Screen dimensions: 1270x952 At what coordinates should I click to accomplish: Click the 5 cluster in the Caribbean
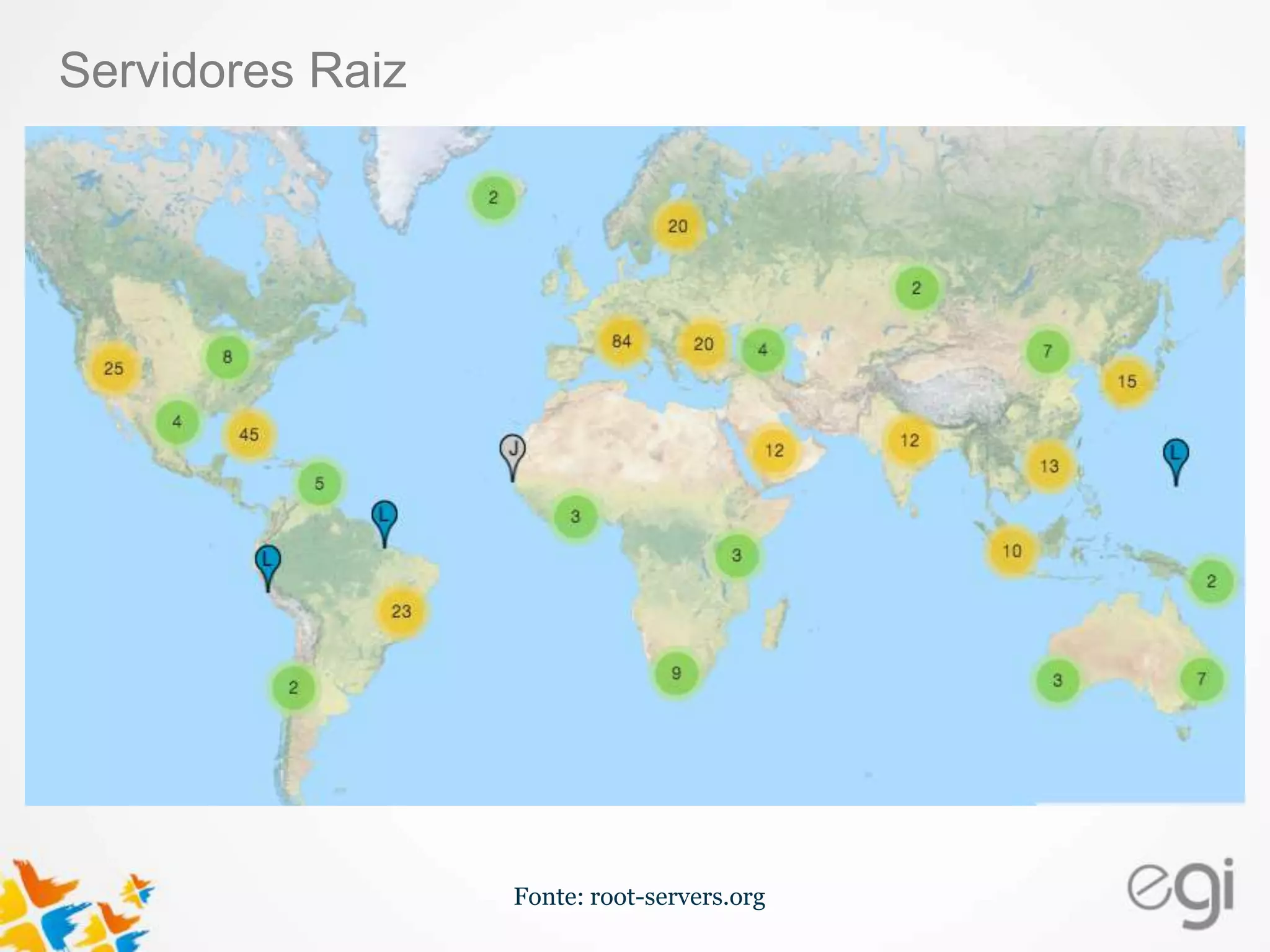click(319, 483)
